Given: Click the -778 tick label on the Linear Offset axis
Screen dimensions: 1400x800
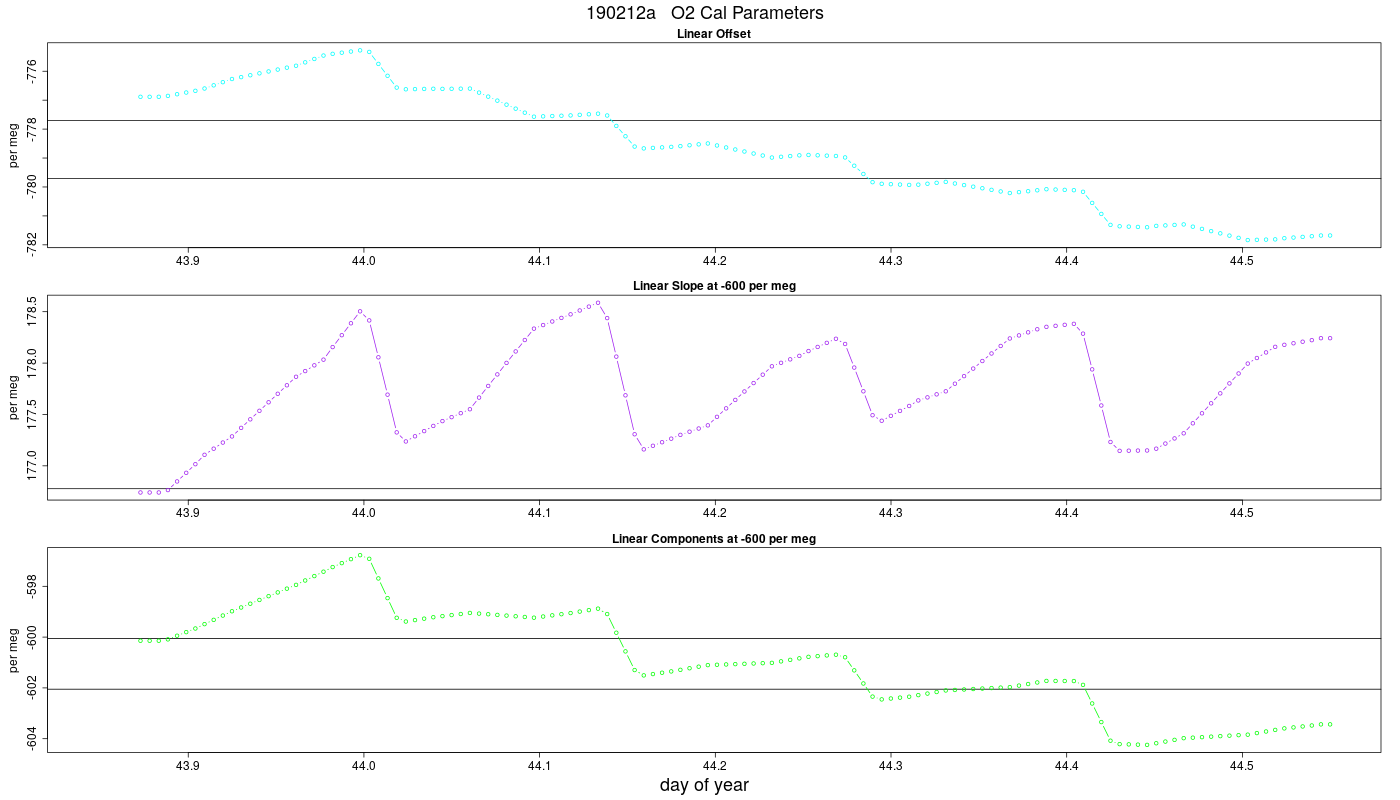Looking at the screenshot, I should (x=33, y=128).
